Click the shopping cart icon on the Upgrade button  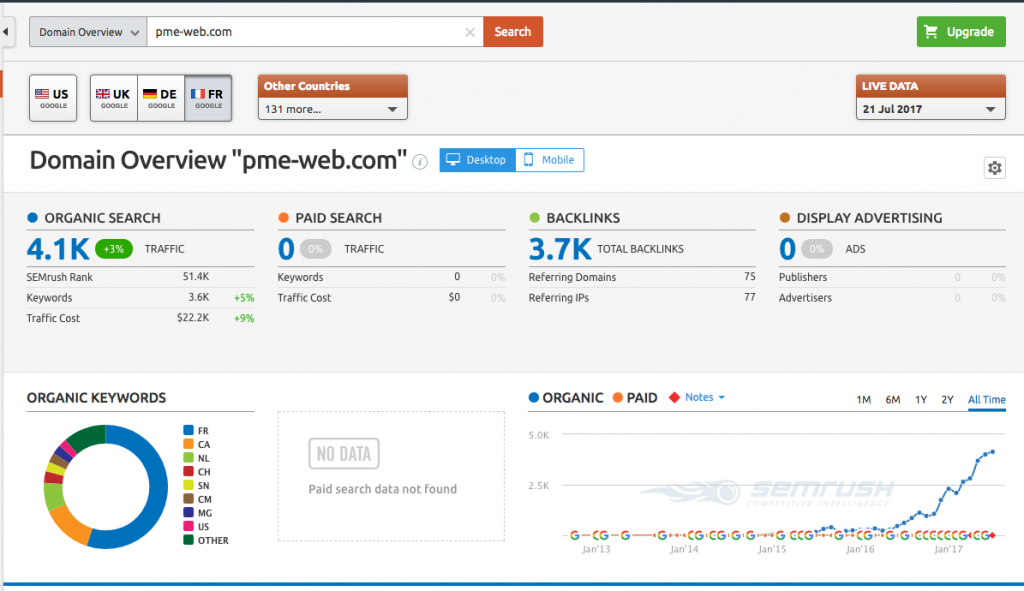point(931,31)
